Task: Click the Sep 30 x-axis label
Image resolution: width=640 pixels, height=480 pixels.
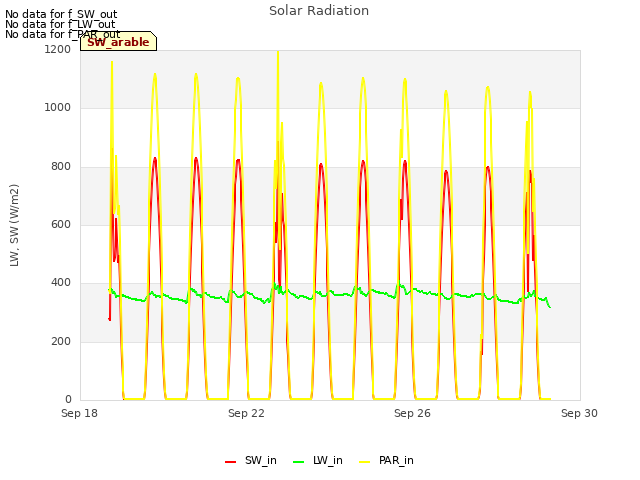Action: pos(579,413)
